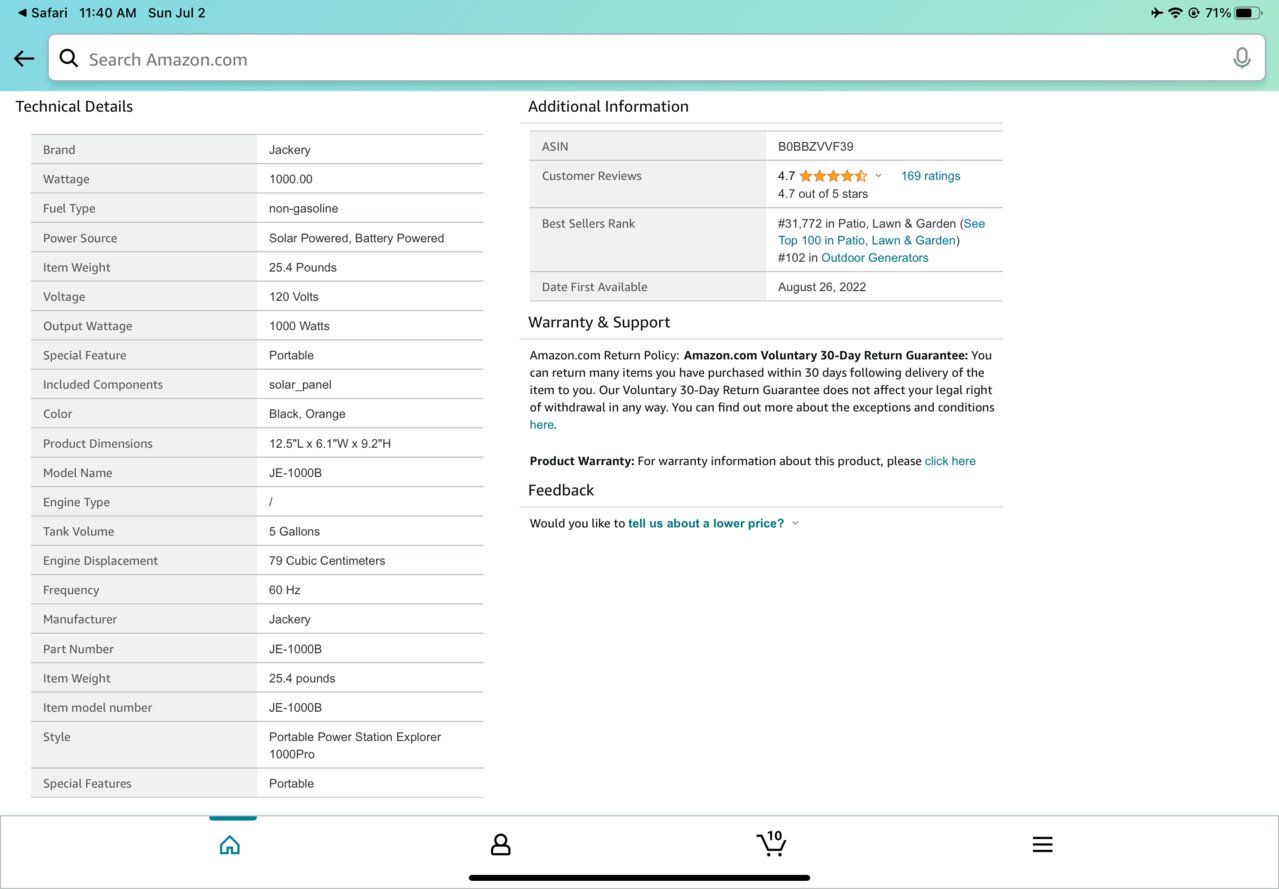Screen dimensions: 1279x889
Task: Select the Style value Explorer 1000Pro
Action: click(x=355, y=745)
